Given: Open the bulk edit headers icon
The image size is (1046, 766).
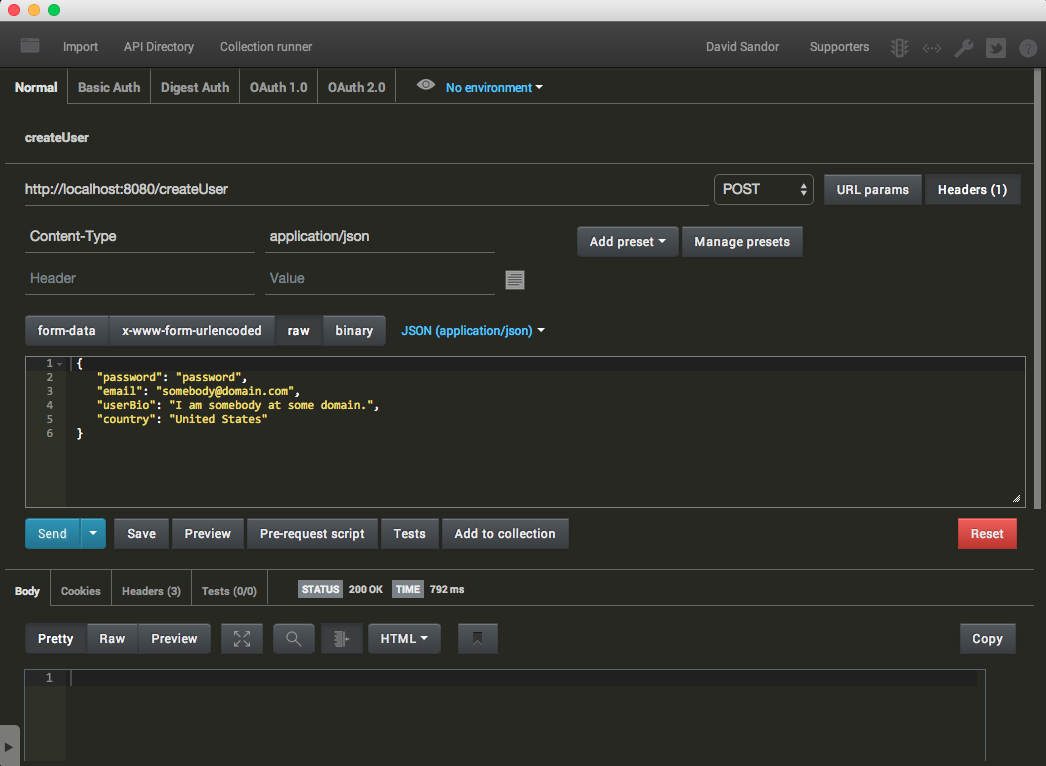Looking at the screenshot, I should pos(514,280).
